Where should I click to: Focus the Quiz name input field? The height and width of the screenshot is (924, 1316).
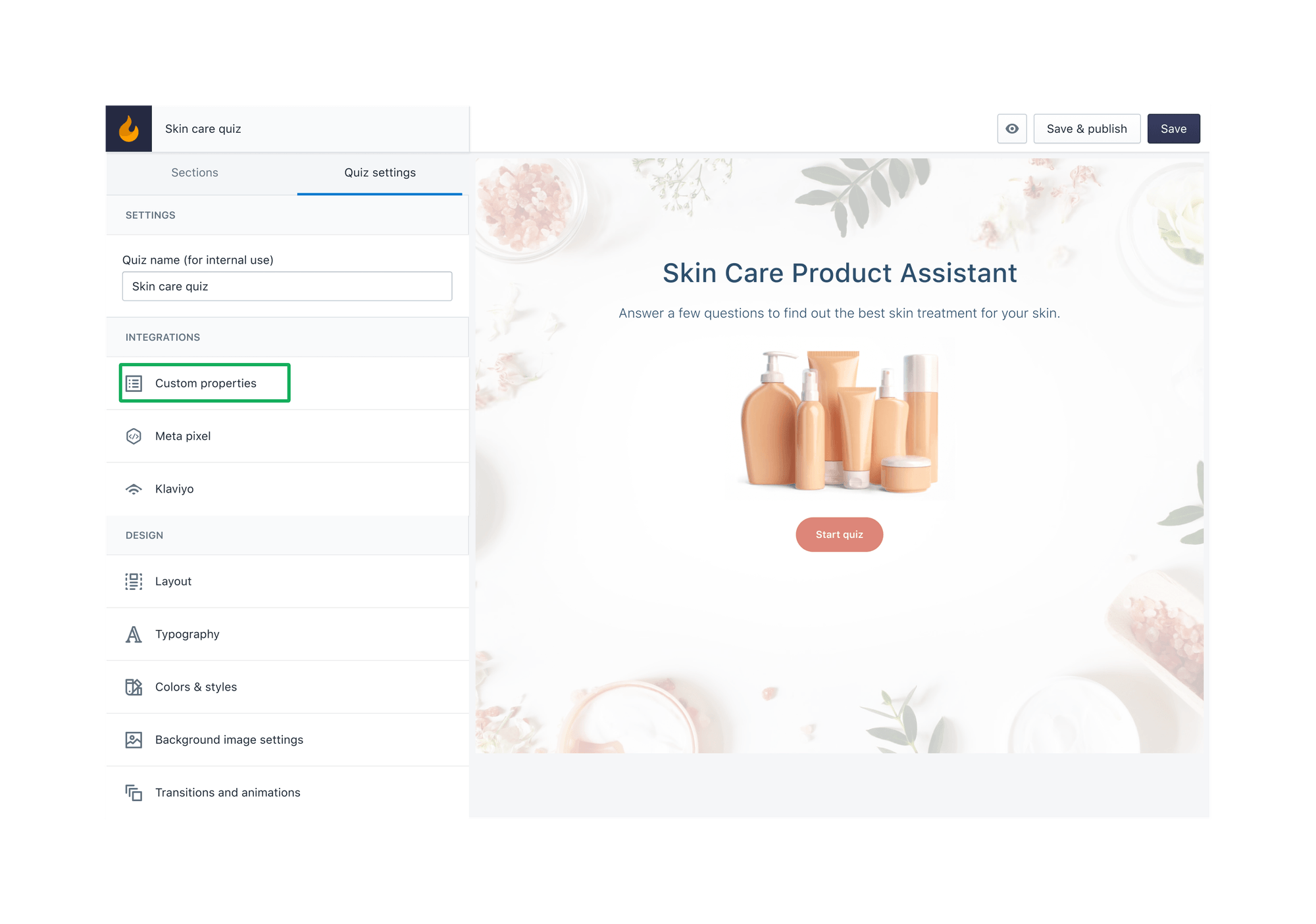287,287
